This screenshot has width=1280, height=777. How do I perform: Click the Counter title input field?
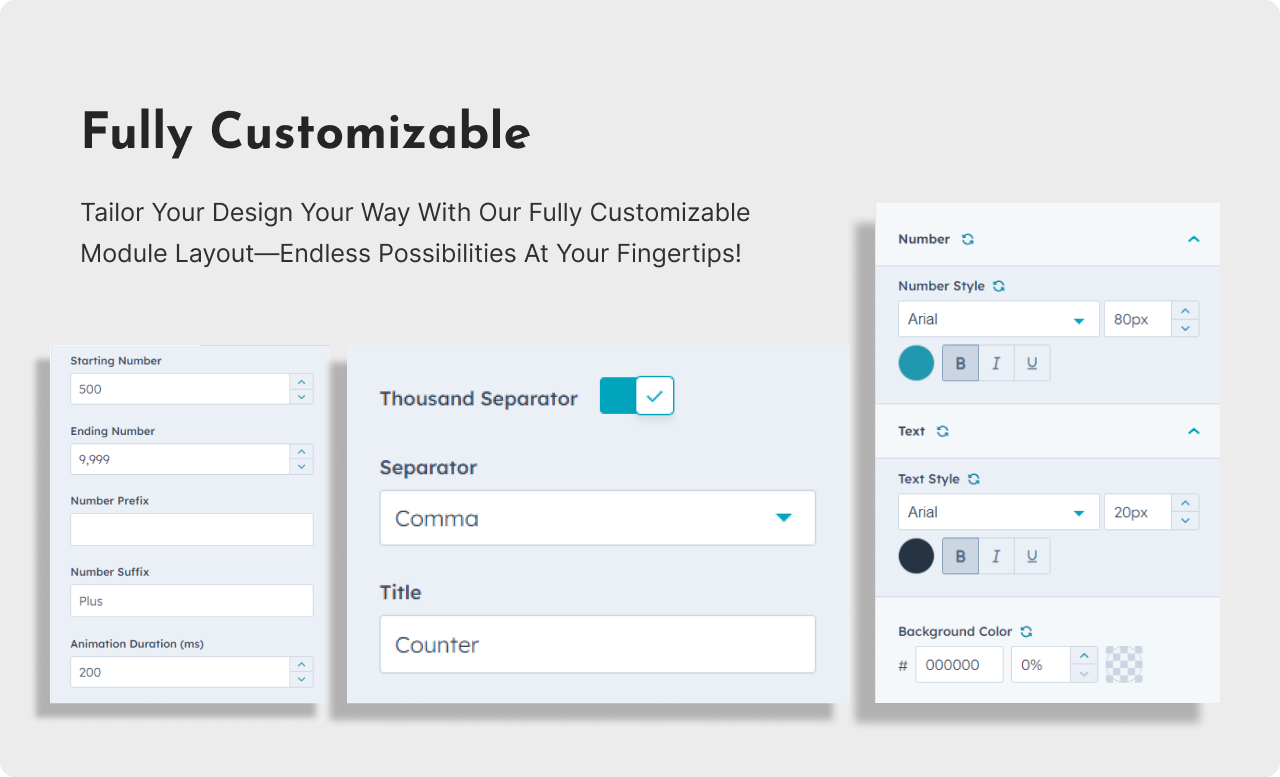[597, 644]
